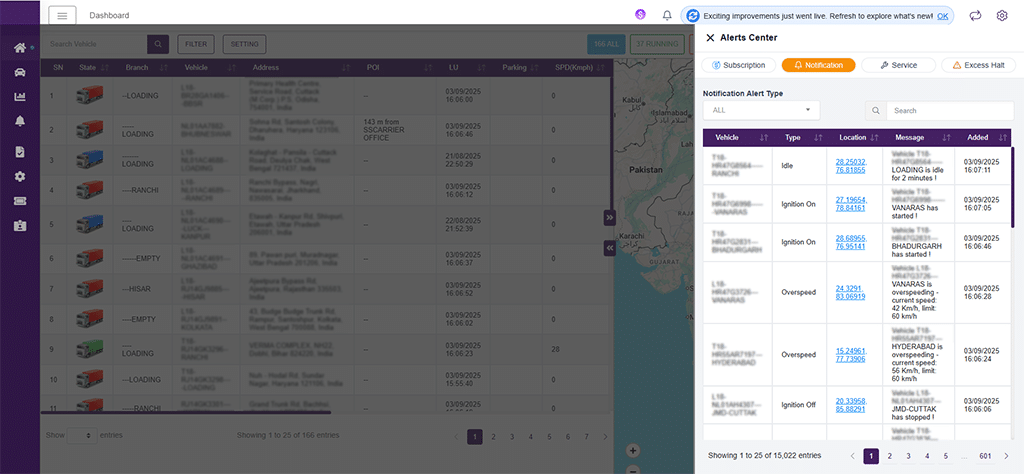Open the reports chart sidebar icon
This screenshot has width=1024, height=474.
20,97
